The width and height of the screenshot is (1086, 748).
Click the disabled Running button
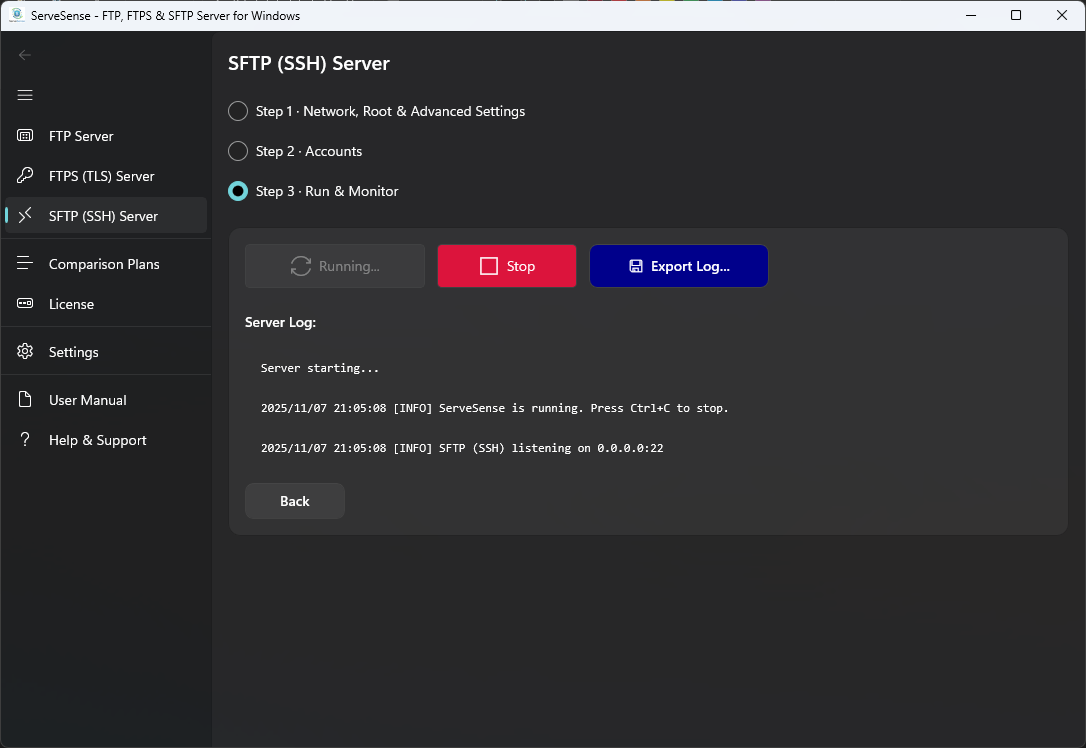335,266
